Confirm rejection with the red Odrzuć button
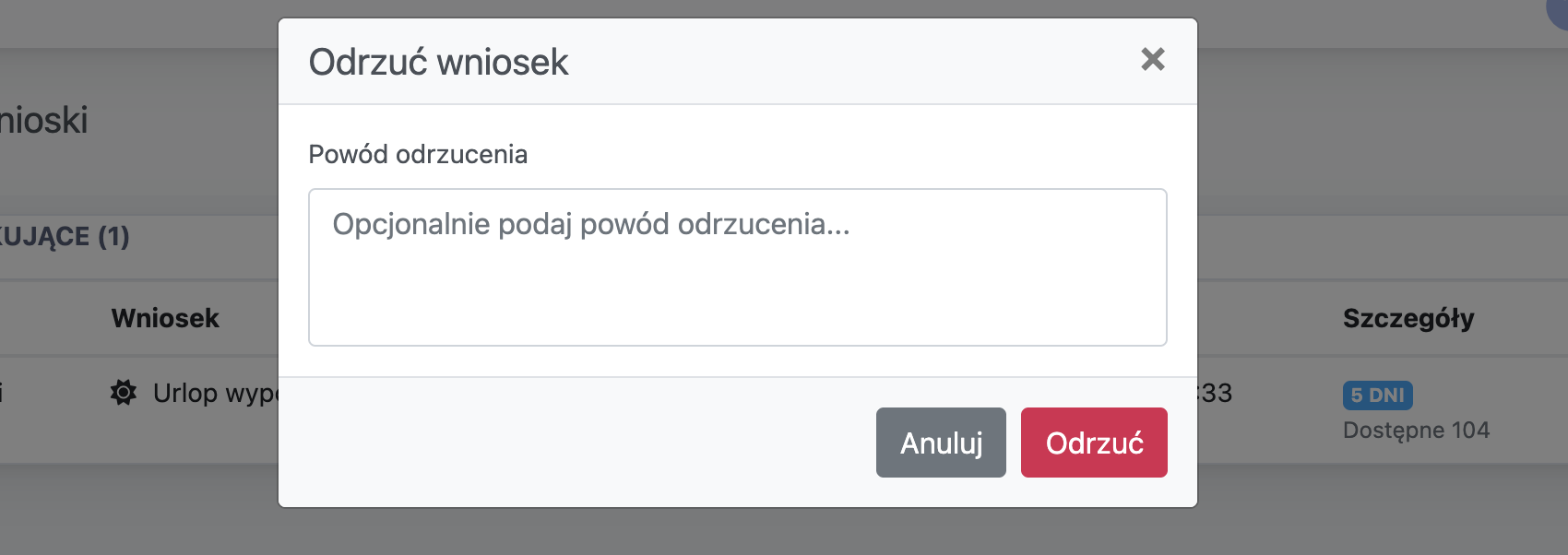 point(1094,443)
